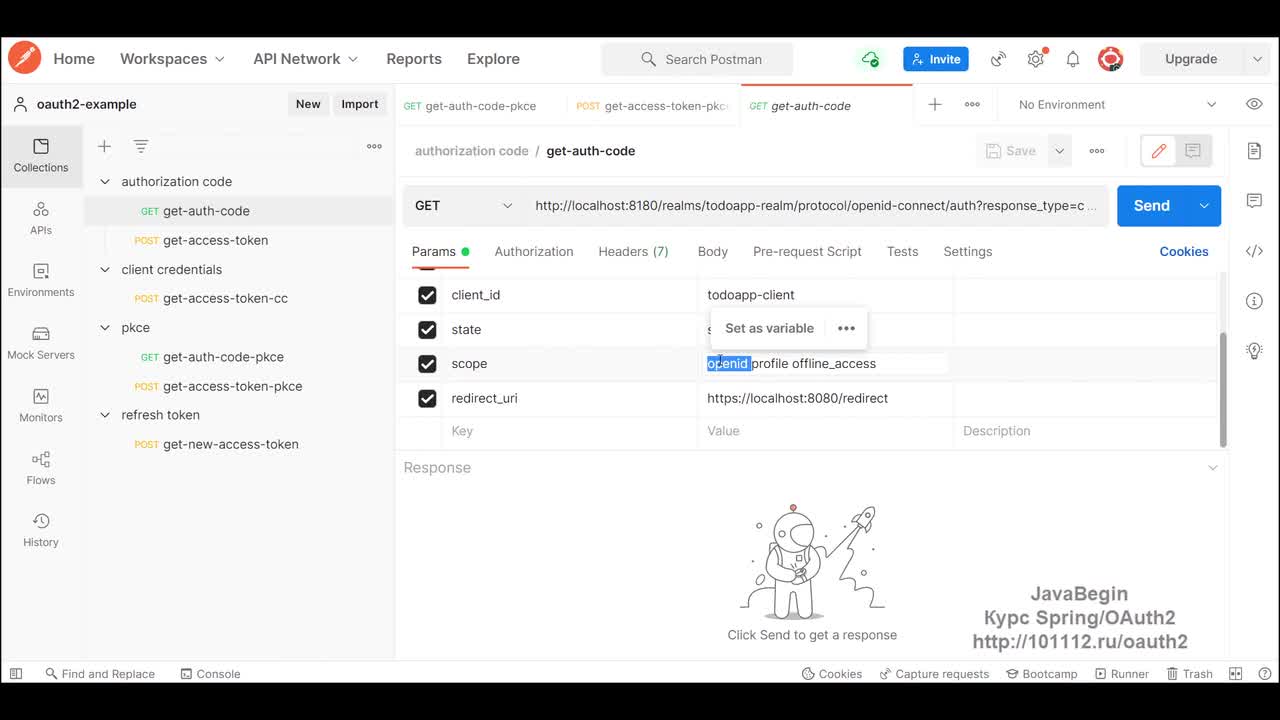Open the capture requests satellite icon
Screen dimensions: 1280x720
pos(998,59)
